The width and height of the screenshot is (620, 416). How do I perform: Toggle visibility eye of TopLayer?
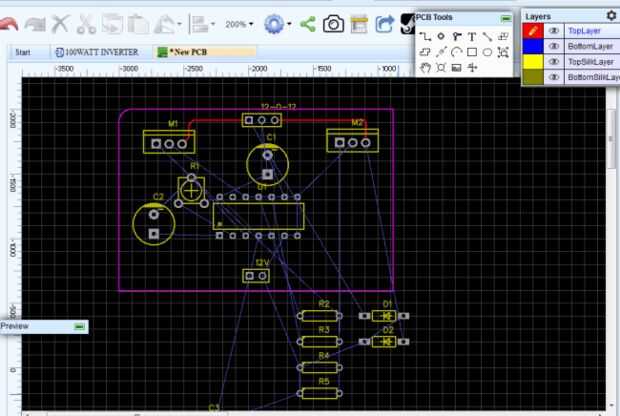pyautogui.click(x=554, y=30)
